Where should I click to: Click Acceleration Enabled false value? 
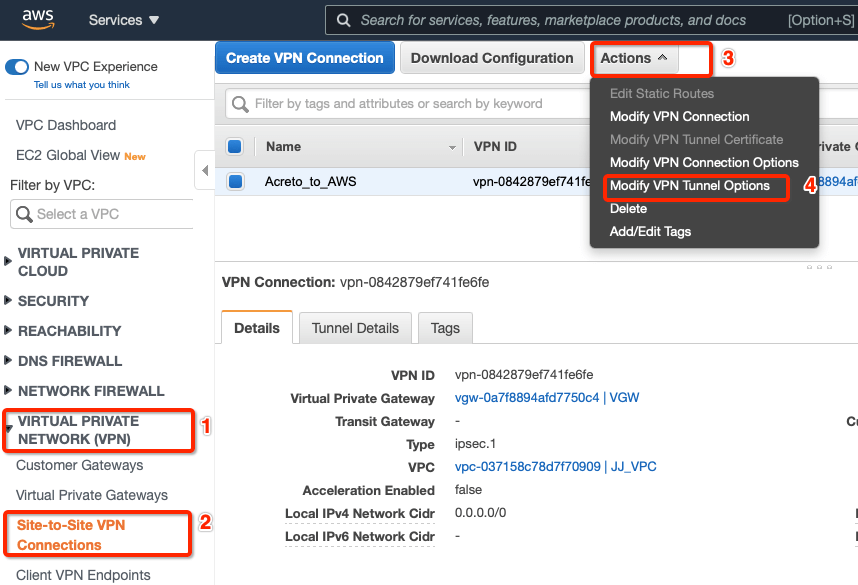point(468,490)
